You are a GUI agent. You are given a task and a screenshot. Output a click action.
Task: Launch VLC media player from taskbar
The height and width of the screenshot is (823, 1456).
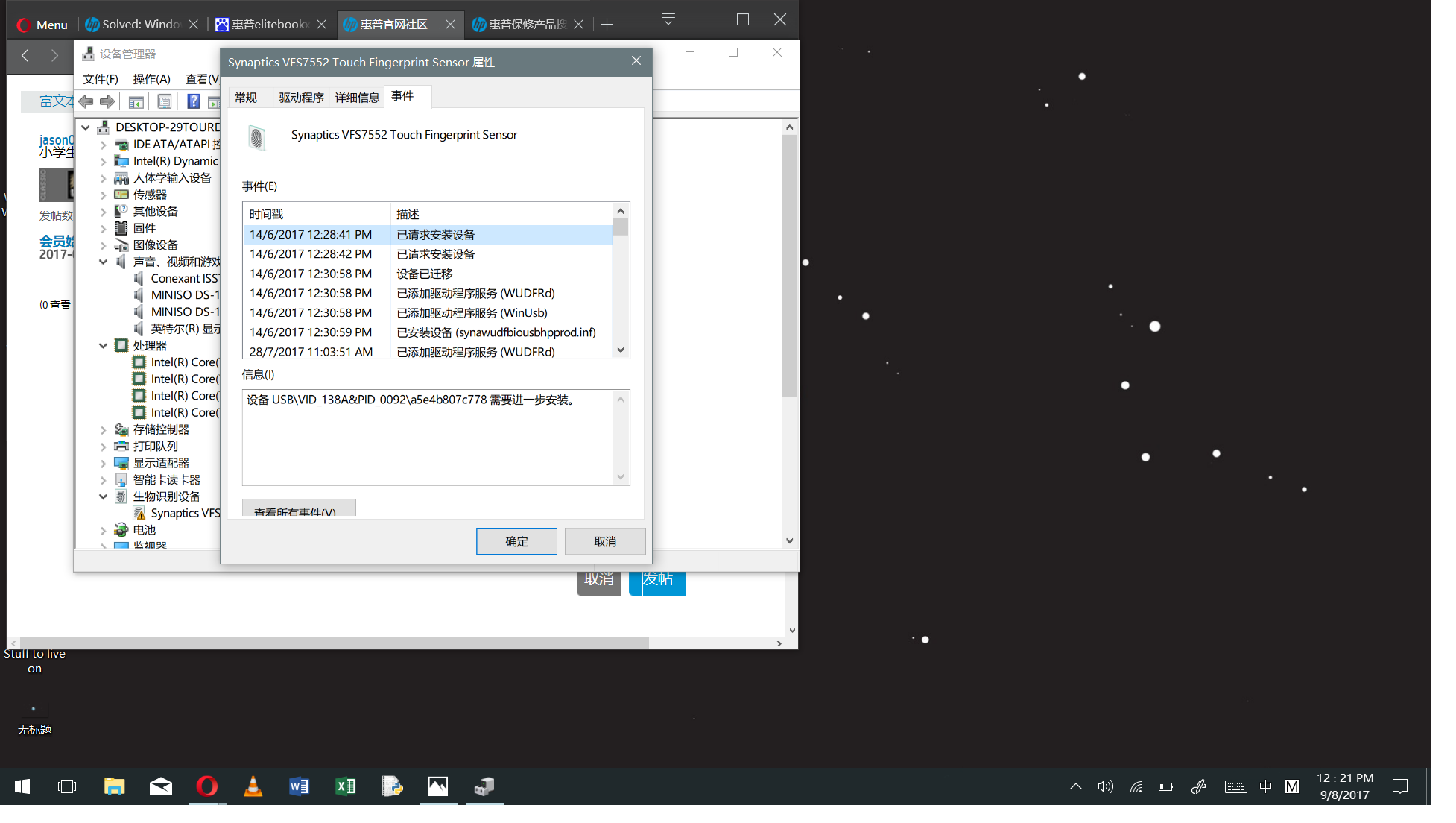[253, 786]
